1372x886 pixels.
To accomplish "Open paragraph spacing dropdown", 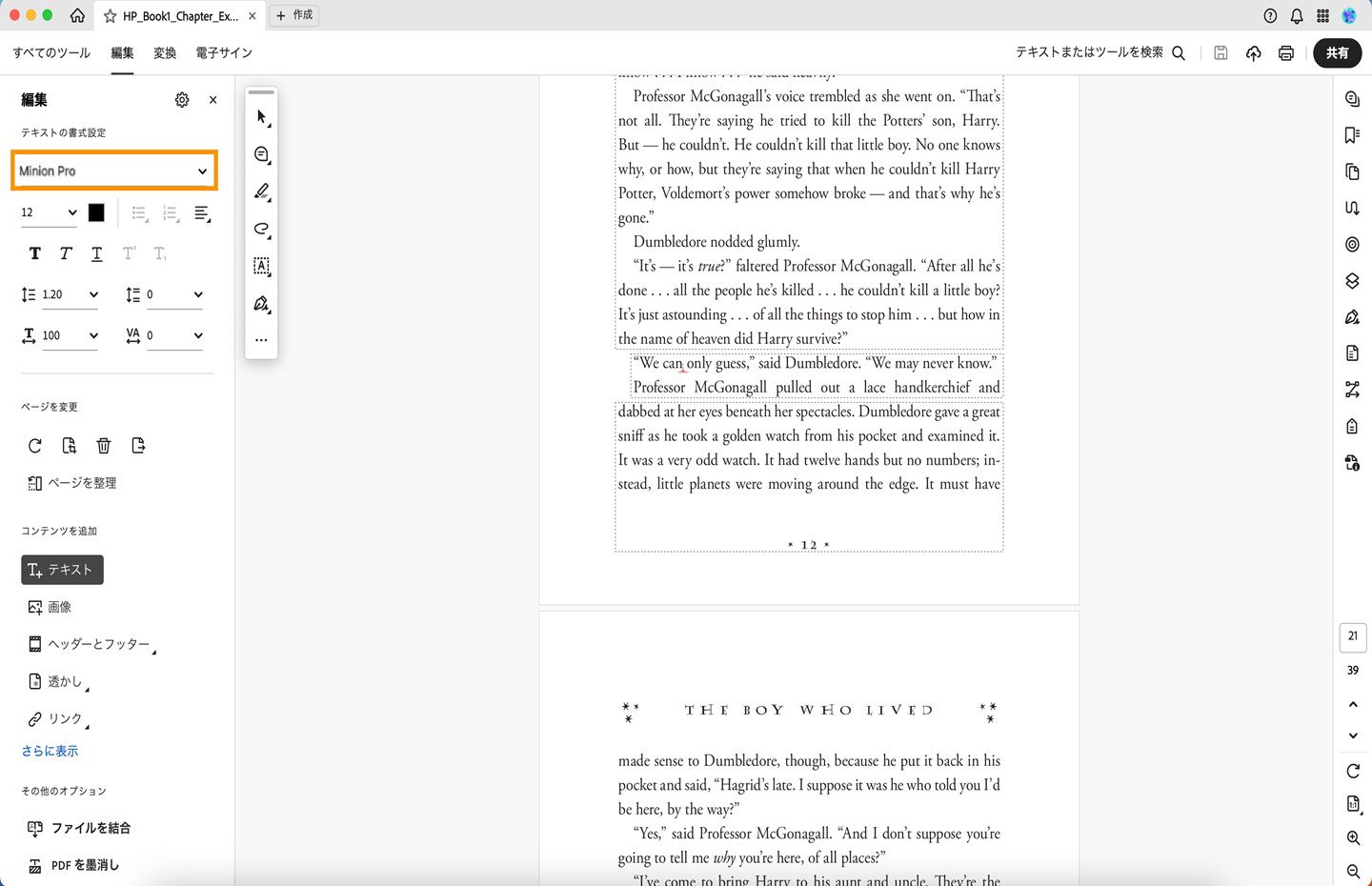I will (174, 295).
